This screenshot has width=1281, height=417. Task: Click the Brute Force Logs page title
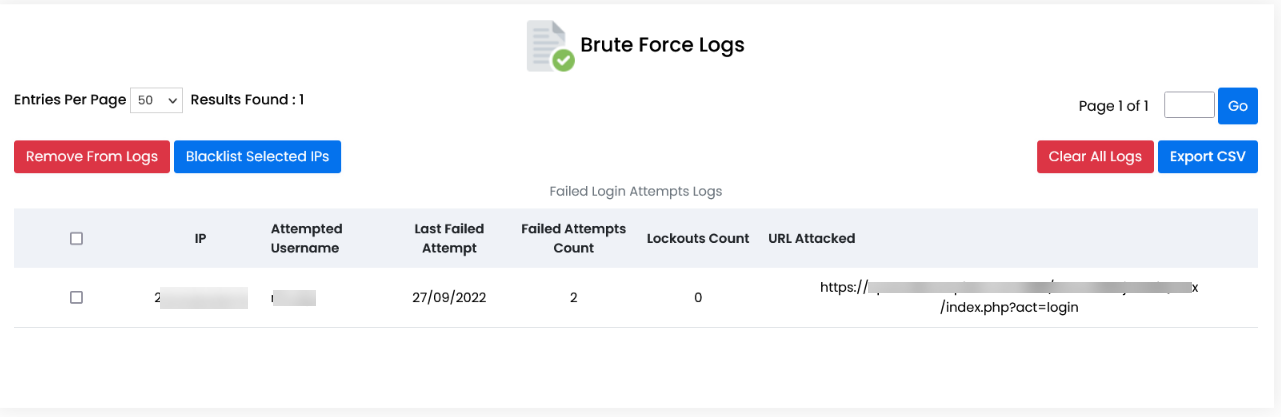click(x=662, y=45)
